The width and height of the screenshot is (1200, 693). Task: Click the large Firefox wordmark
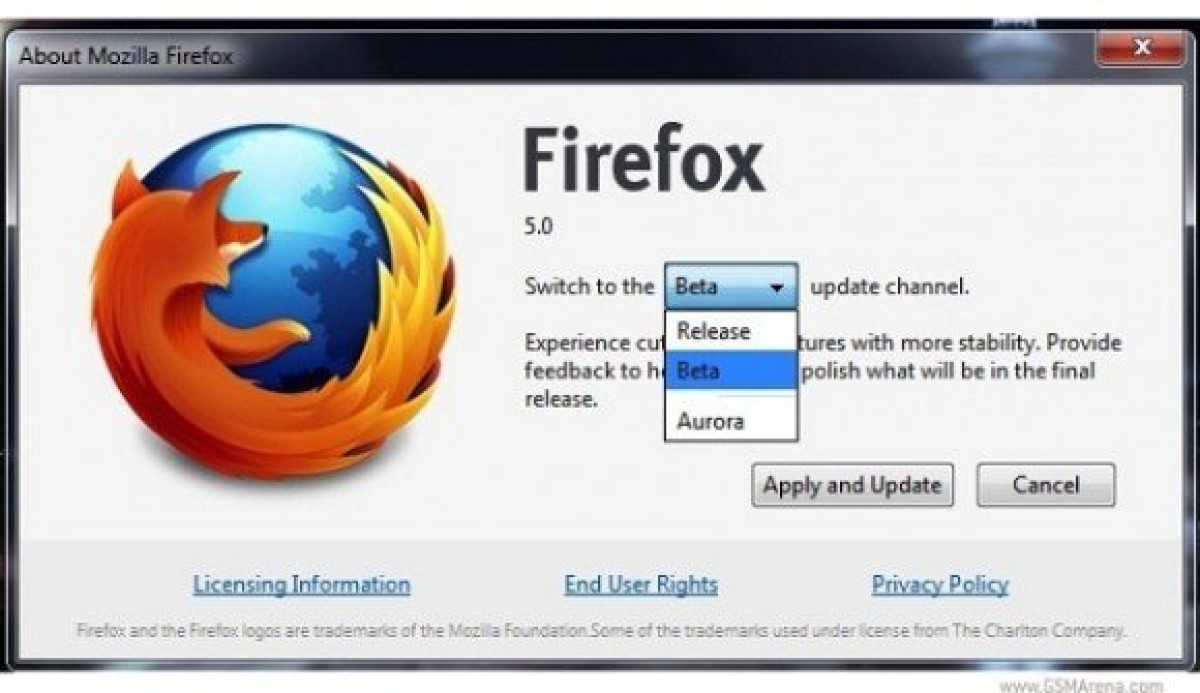click(x=644, y=161)
